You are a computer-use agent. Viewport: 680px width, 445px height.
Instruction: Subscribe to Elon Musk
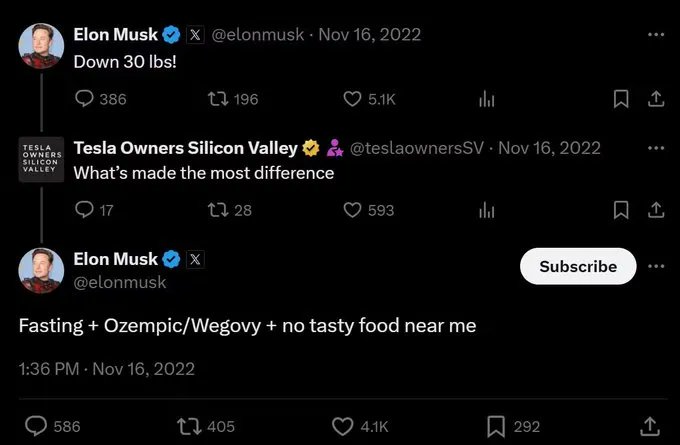(x=577, y=266)
